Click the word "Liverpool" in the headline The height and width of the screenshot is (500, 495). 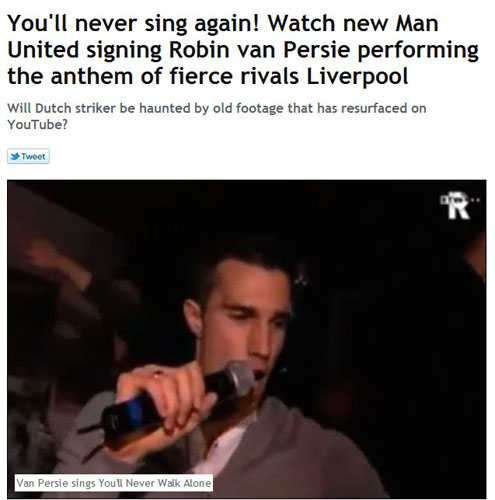[x=357, y=77]
